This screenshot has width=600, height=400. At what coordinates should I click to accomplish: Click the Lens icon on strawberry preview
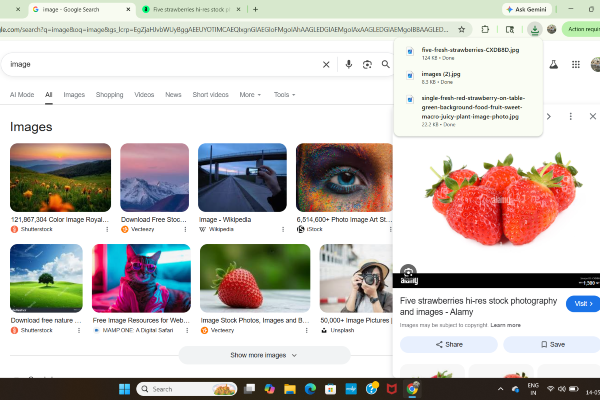[x=408, y=272]
